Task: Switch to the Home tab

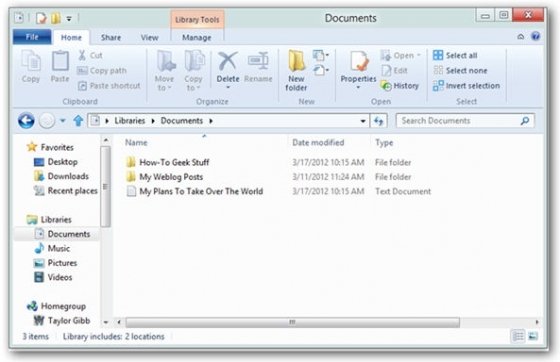Action: 71,37
